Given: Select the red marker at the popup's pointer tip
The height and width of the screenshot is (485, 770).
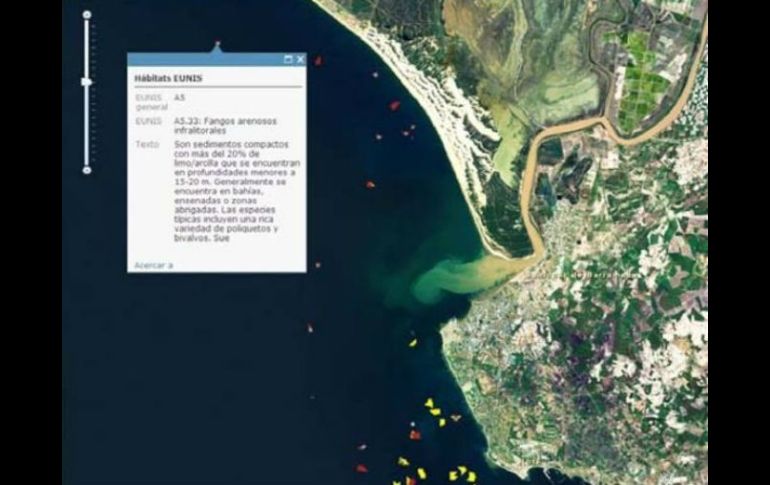Looking at the screenshot, I should 217,43.
